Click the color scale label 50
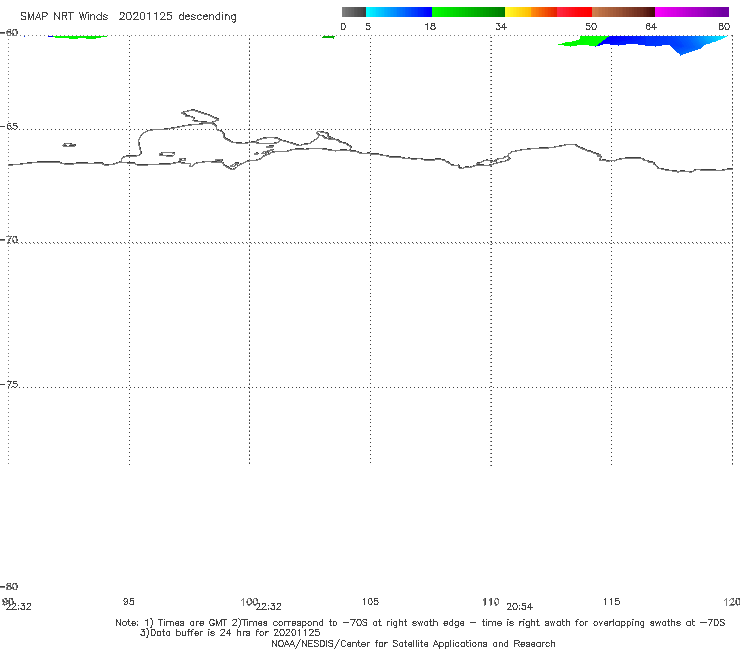 click(591, 26)
